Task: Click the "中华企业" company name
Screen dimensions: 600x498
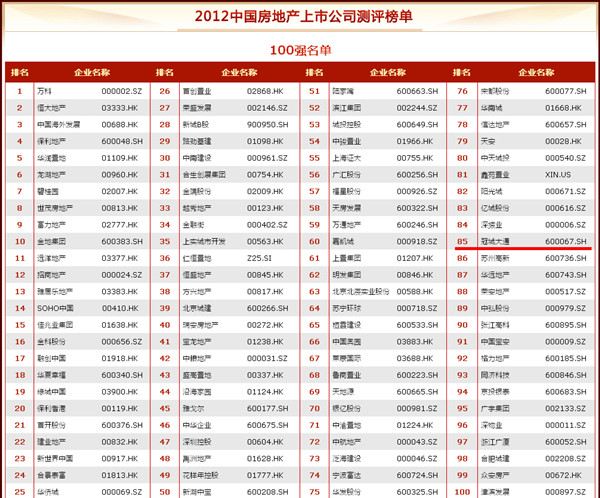Action: point(197,425)
